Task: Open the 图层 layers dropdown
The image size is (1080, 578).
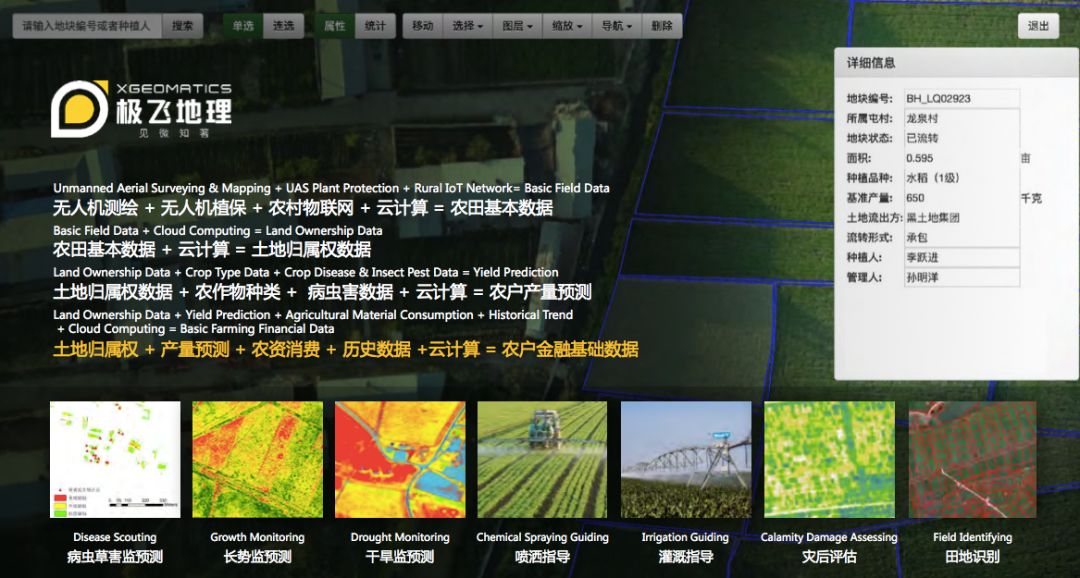Action: tap(516, 26)
